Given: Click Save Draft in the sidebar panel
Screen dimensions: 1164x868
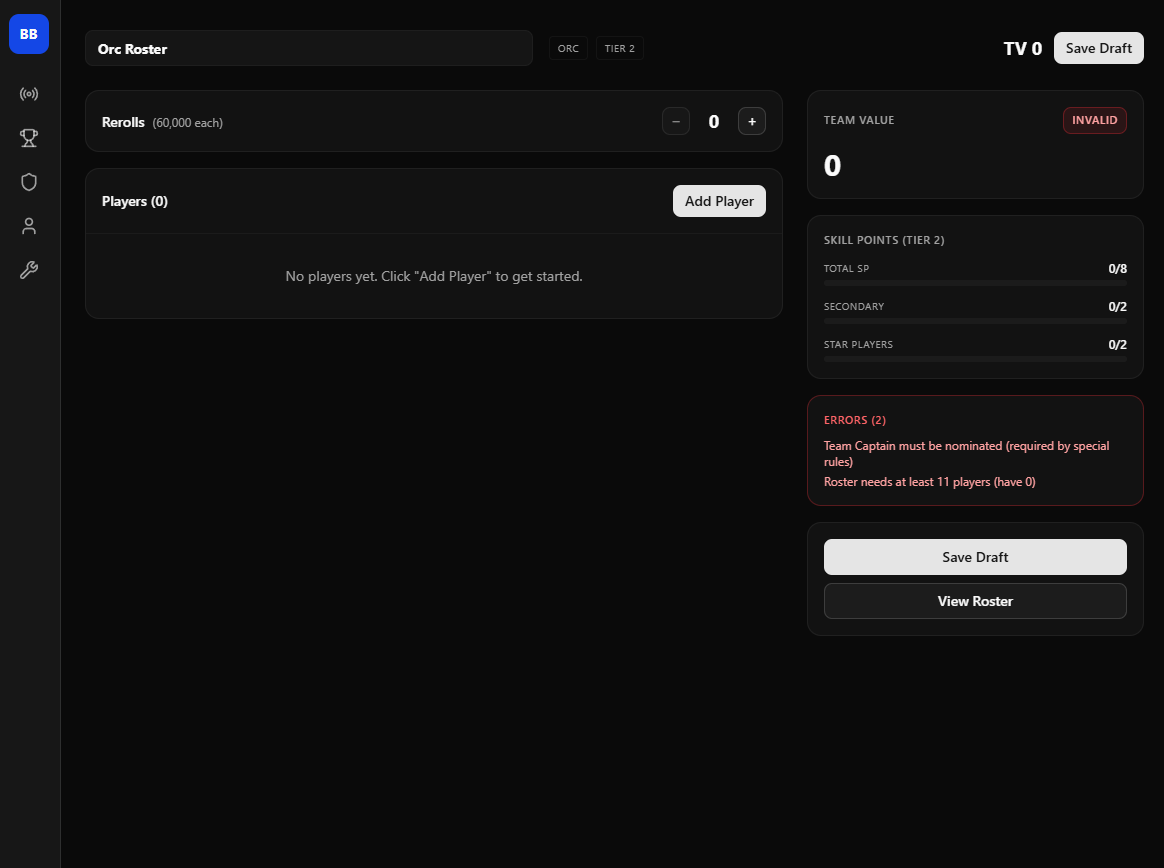Looking at the screenshot, I should tap(975, 557).
